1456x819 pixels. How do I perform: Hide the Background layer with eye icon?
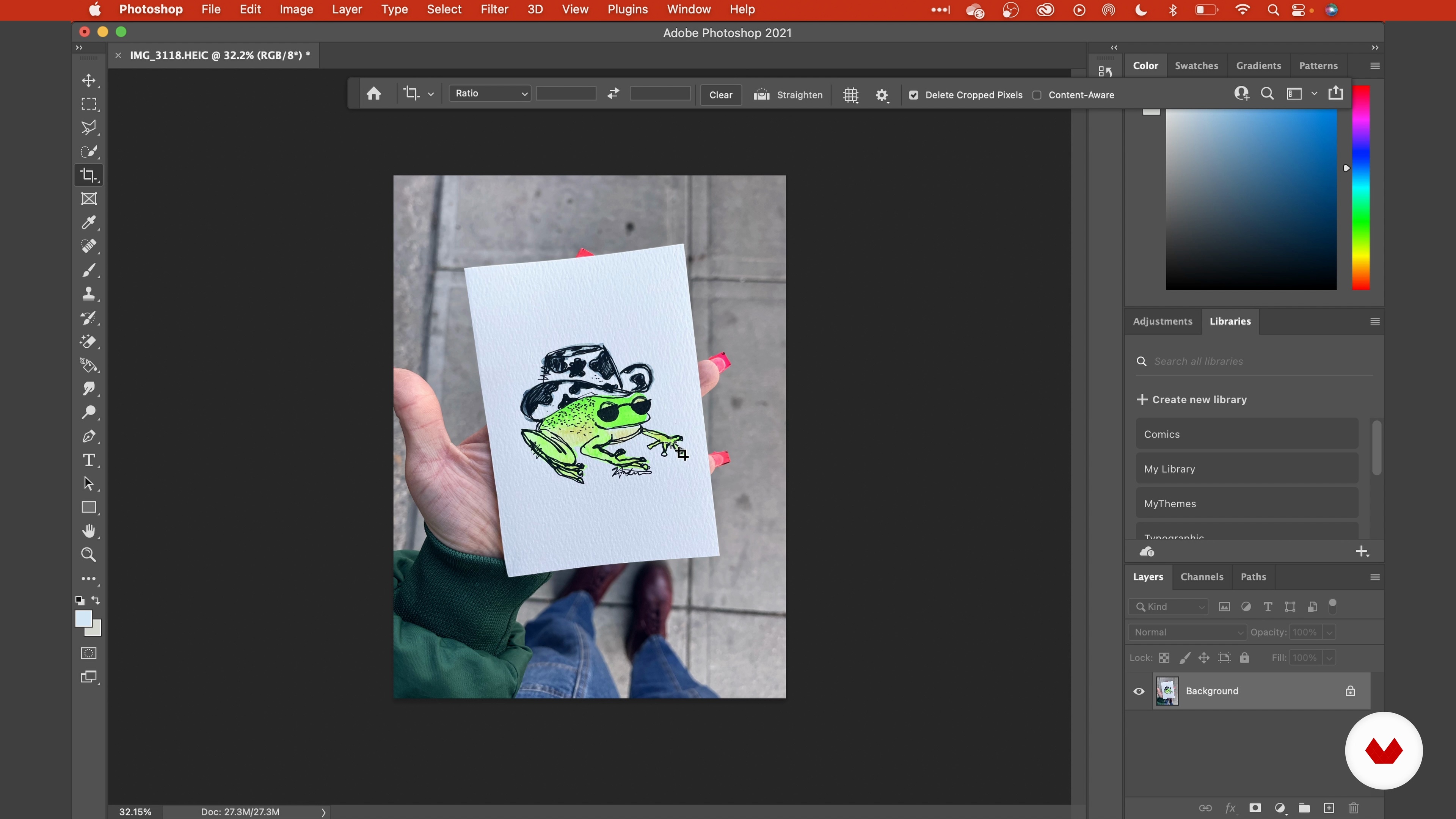point(1139,691)
